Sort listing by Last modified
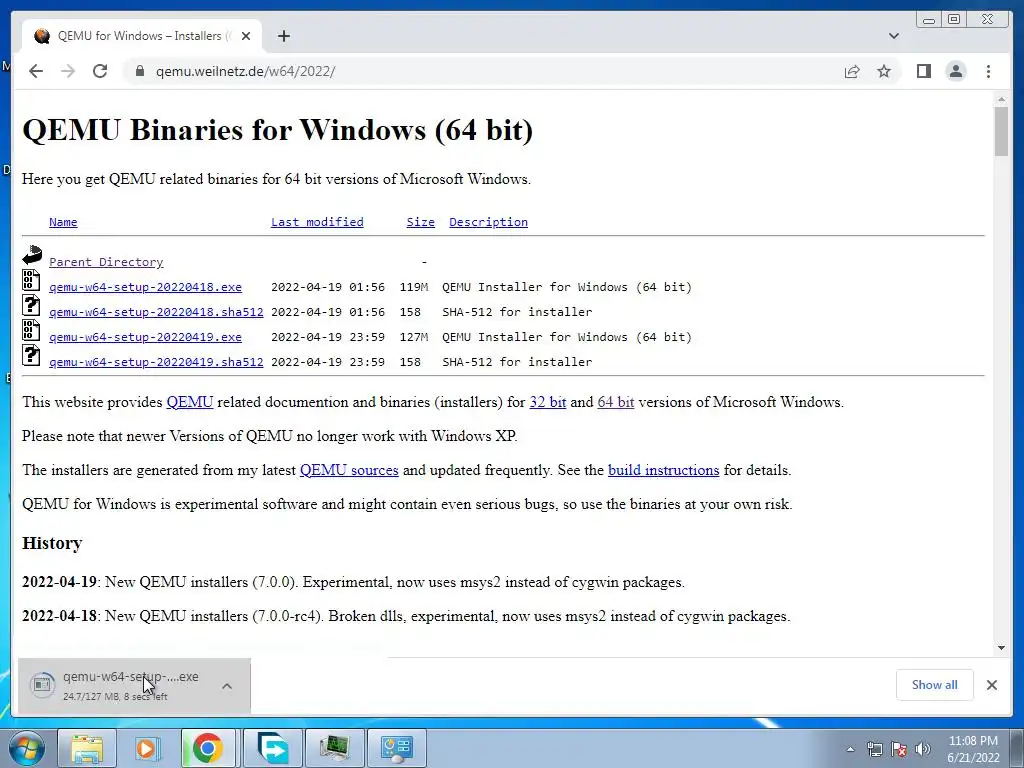 tap(317, 222)
